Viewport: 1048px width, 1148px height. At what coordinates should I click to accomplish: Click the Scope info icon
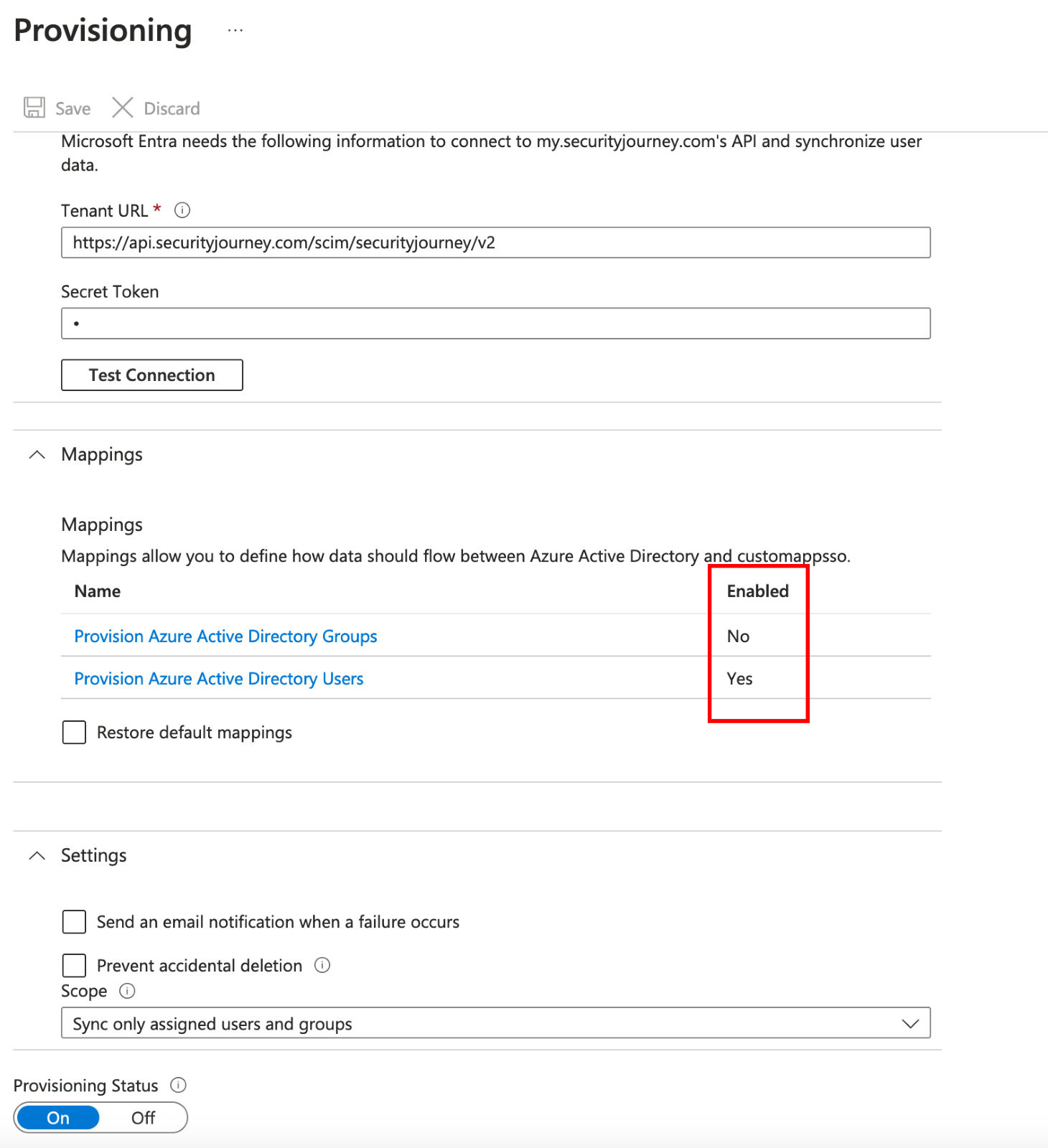pyautogui.click(x=127, y=991)
